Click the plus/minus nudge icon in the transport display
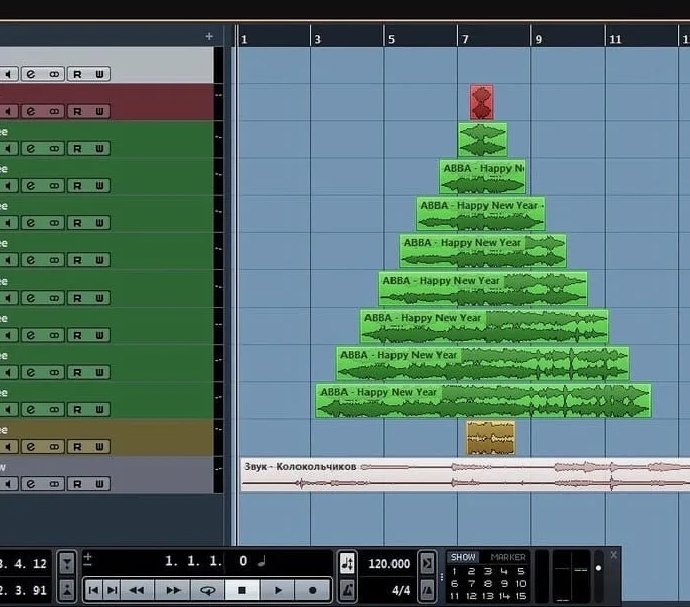Image resolution: width=690 pixels, height=607 pixels. (x=88, y=559)
